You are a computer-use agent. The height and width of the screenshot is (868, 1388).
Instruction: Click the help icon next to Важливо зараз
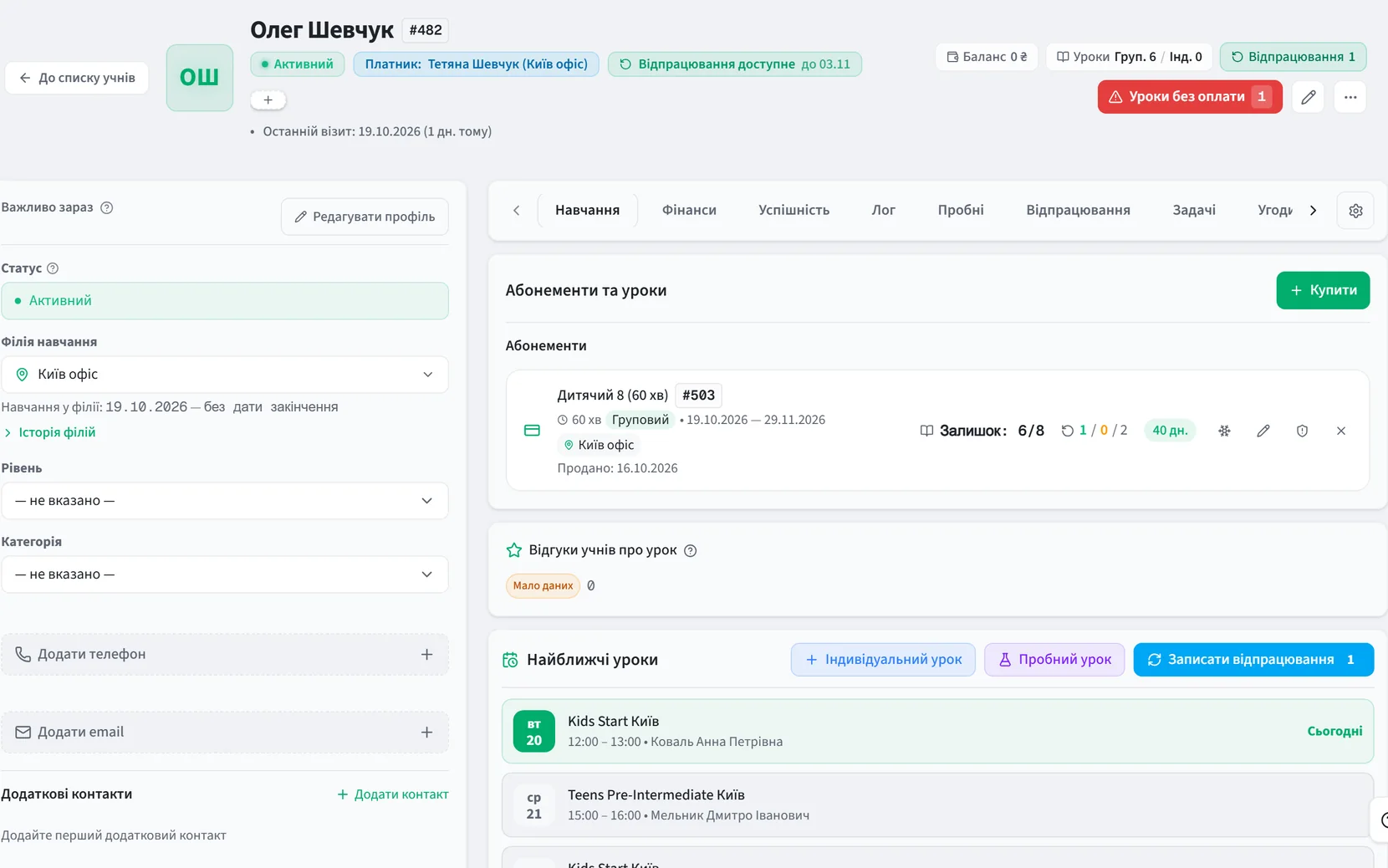point(107,208)
